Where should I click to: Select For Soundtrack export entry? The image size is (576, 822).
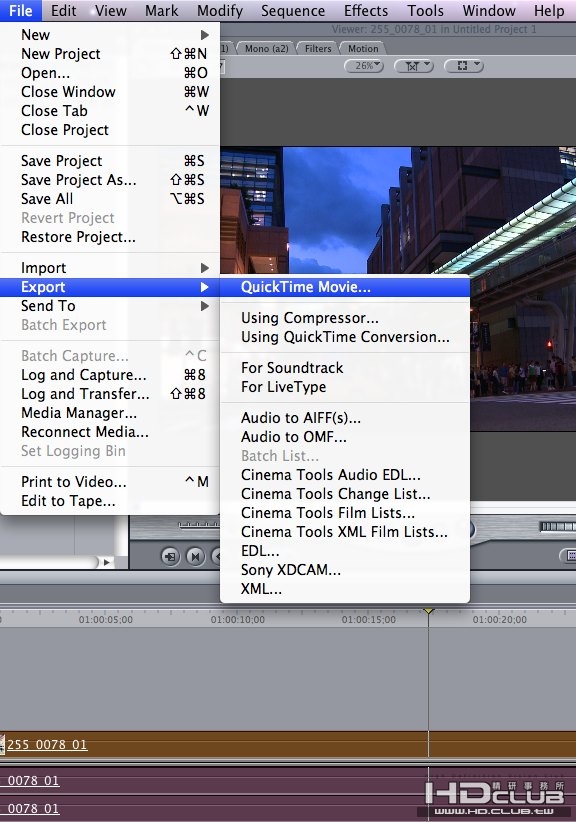pos(345,367)
